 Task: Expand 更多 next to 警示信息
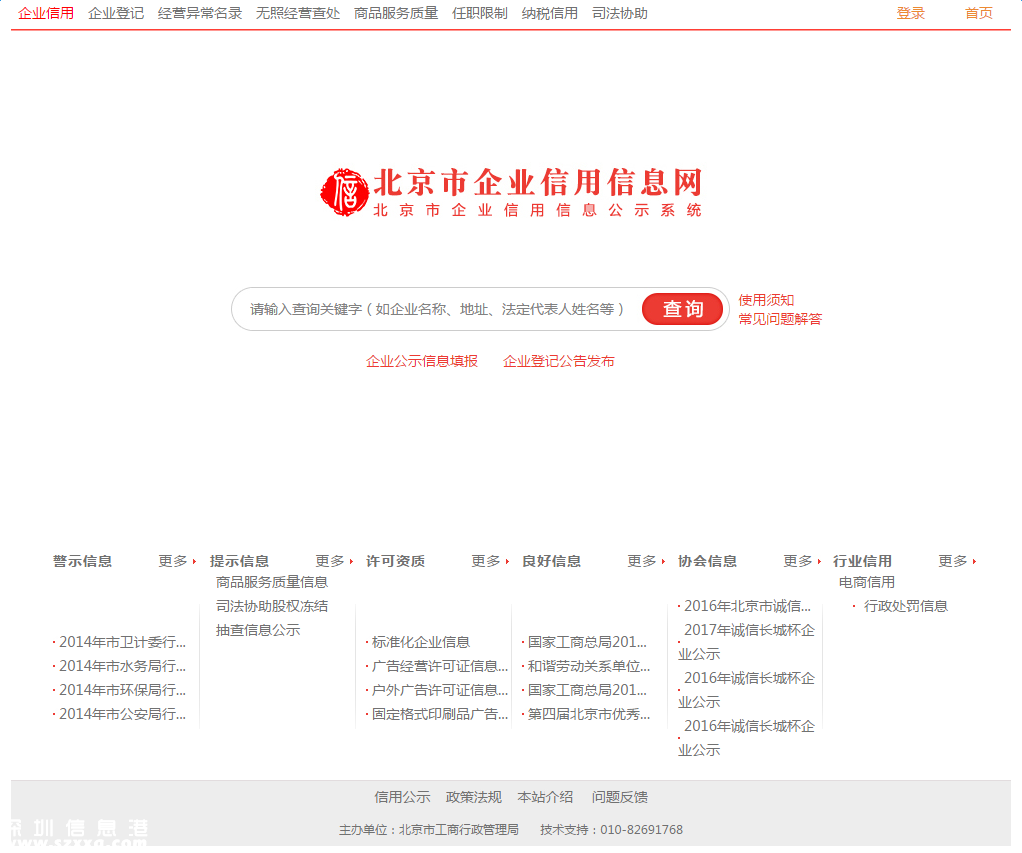click(177, 561)
